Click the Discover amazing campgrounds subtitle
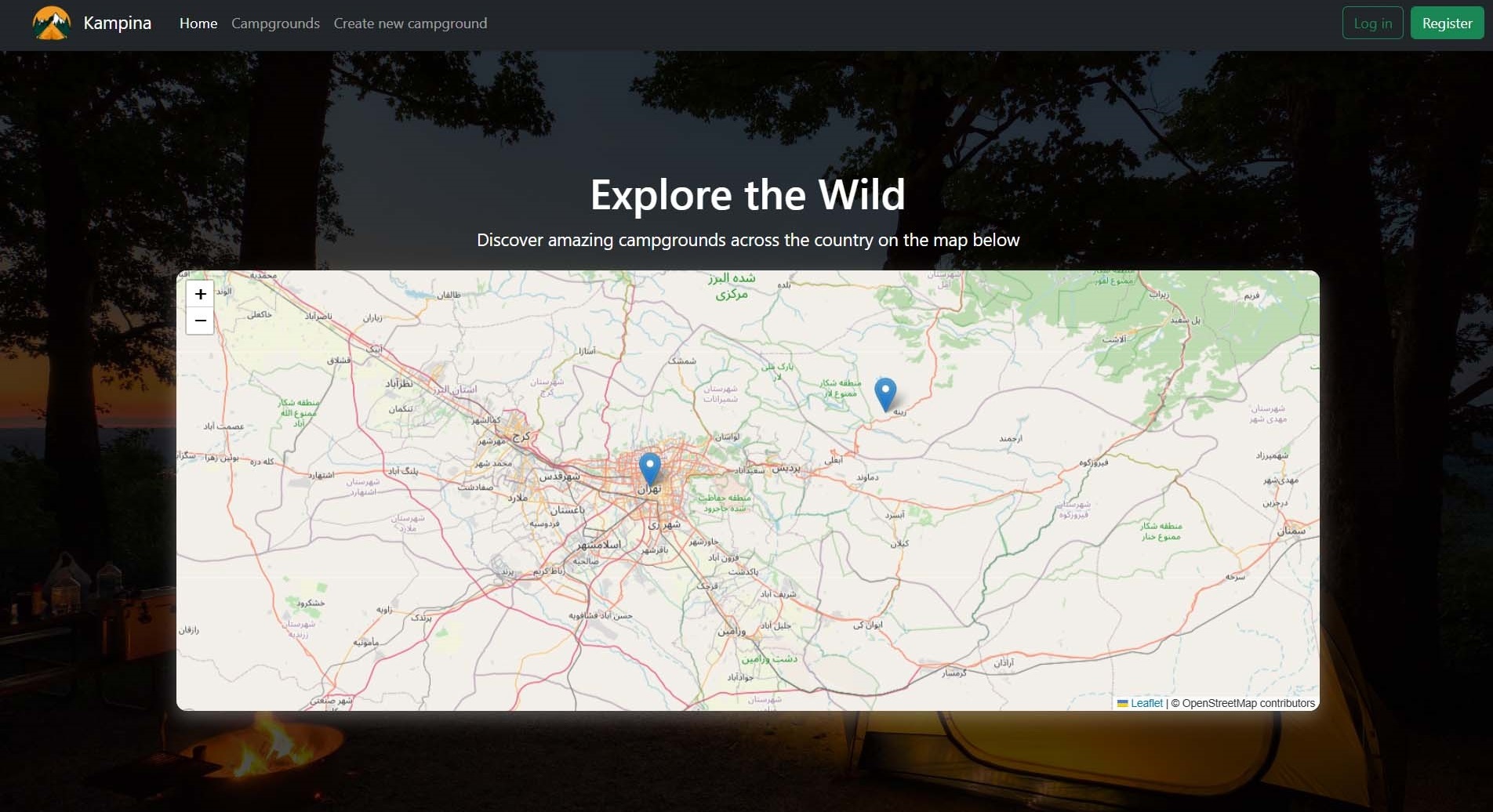 click(x=747, y=240)
